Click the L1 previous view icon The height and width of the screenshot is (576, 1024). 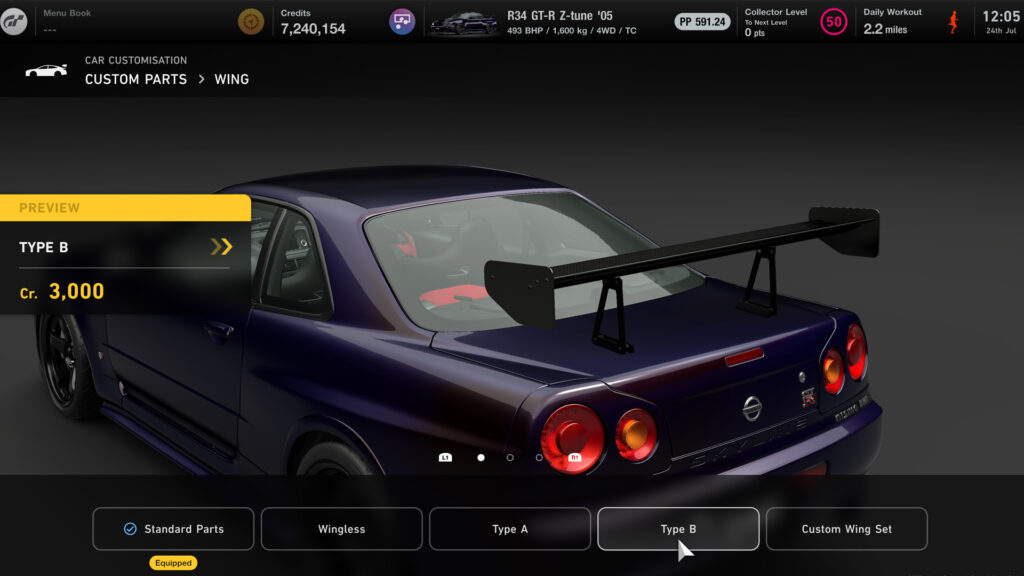(x=445, y=457)
